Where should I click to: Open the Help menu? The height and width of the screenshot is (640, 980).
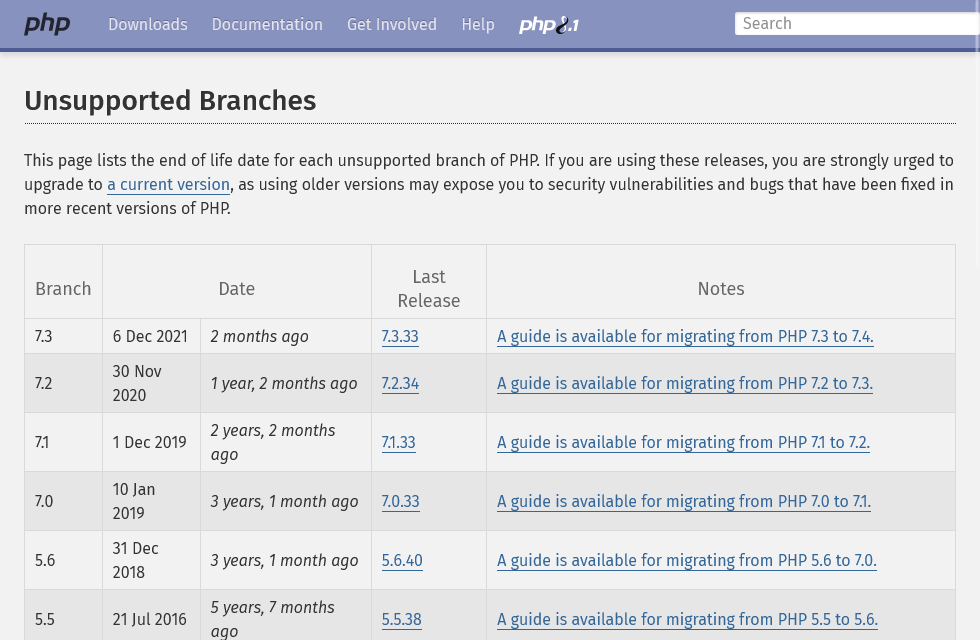[x=478, y=24]
